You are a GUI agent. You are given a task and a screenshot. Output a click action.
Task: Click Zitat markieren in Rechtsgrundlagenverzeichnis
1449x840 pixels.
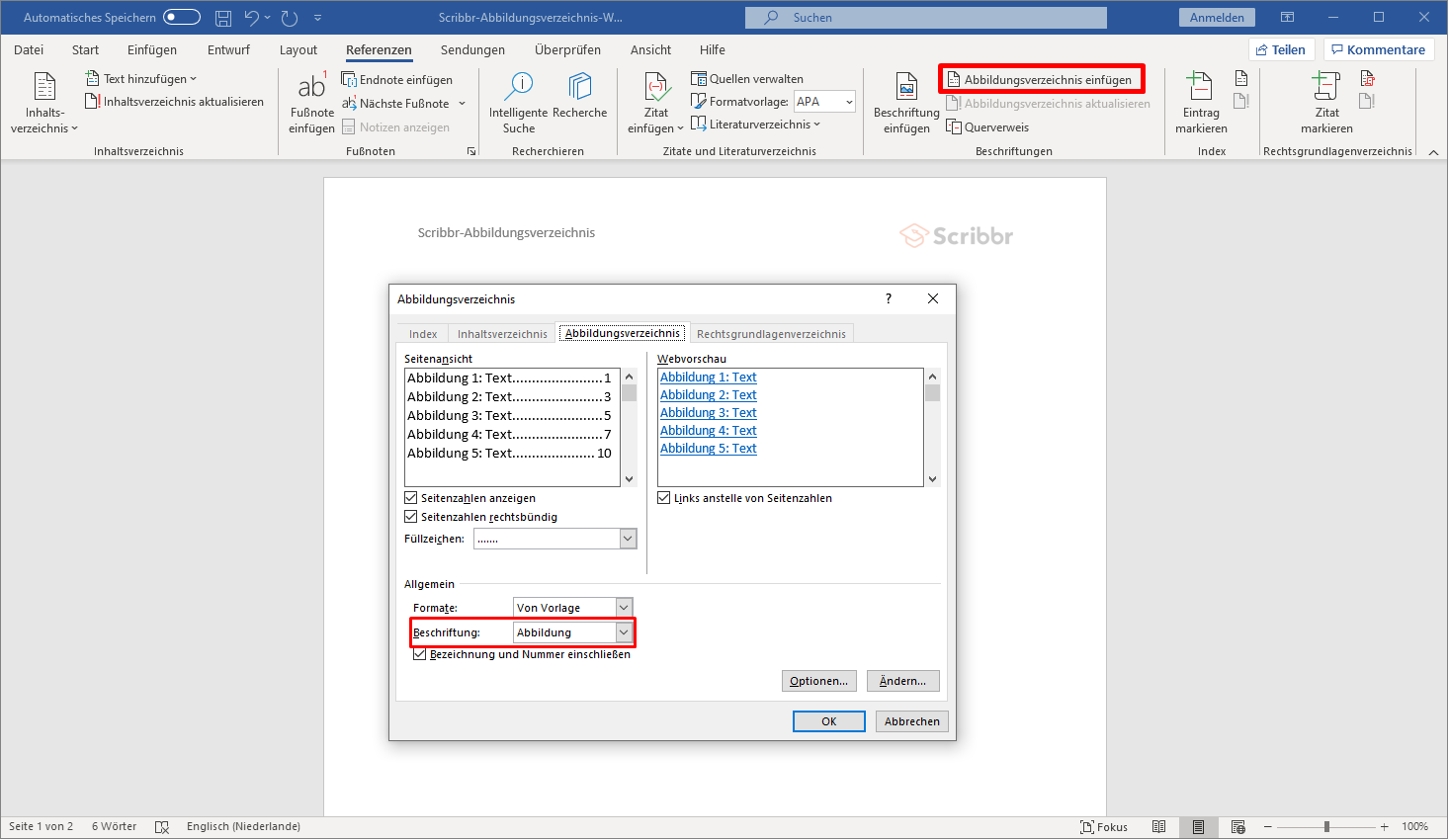pos(1326,103)
